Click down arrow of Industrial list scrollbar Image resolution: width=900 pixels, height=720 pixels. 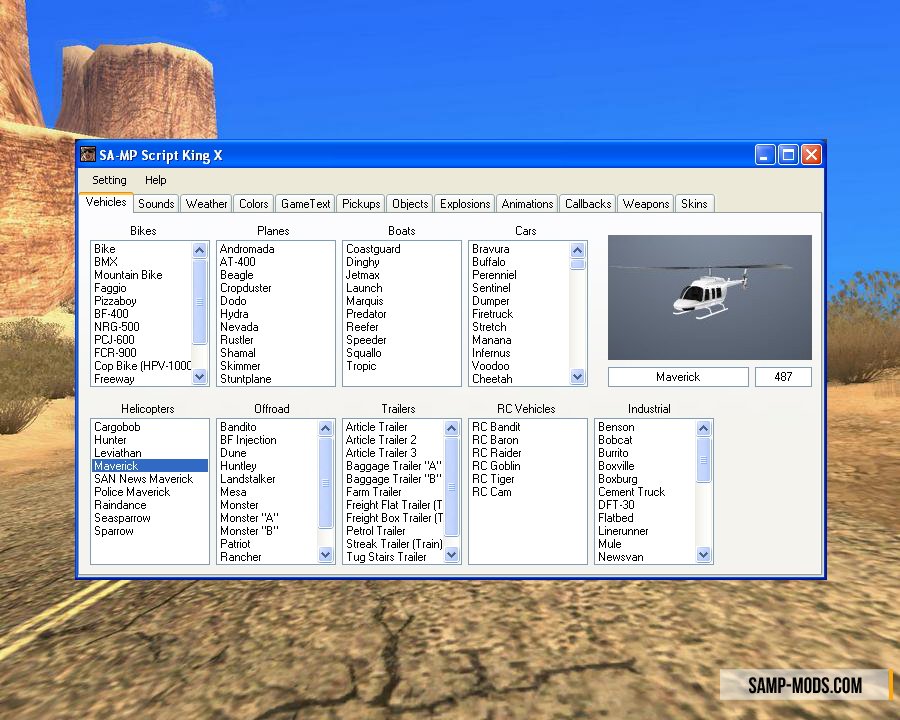point(704,555)
